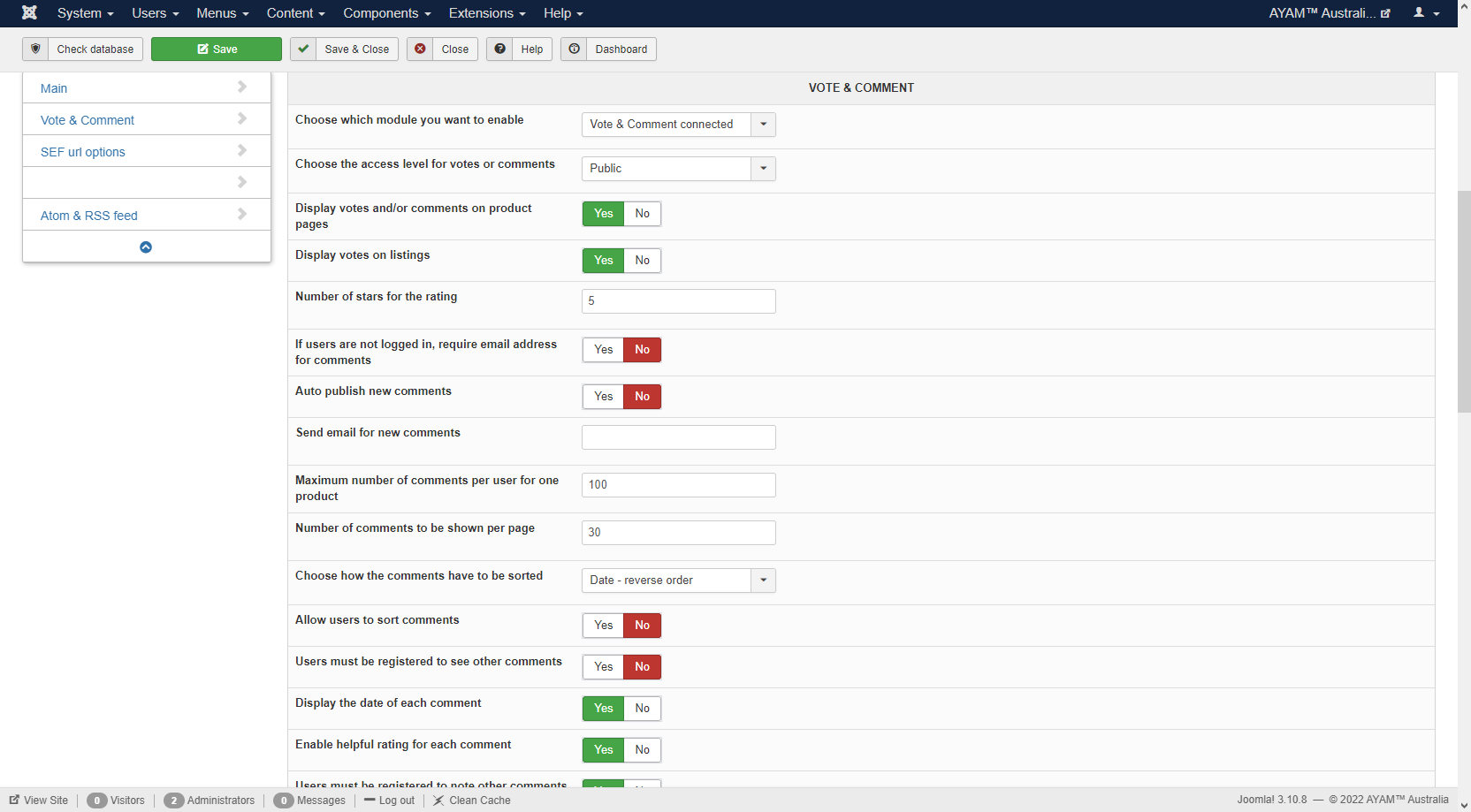The image size is (1471, 812).
Task: Open the Content menu
Action: [x=296, y=13]
